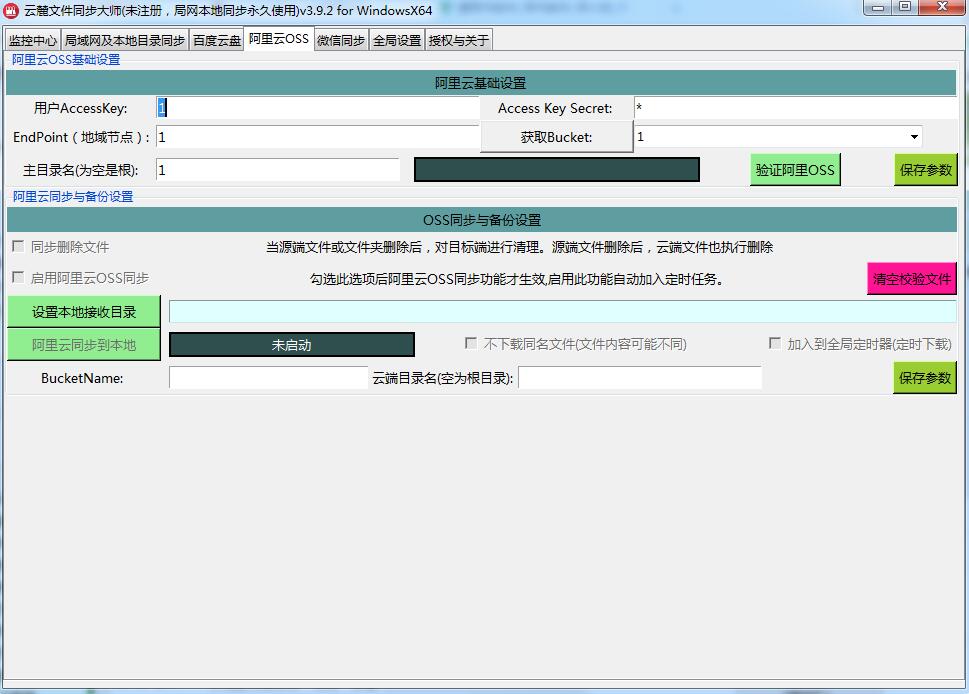
Task: Select the 阿里云OSS tab
Action: pyautogui.click(x=279, y=38)
